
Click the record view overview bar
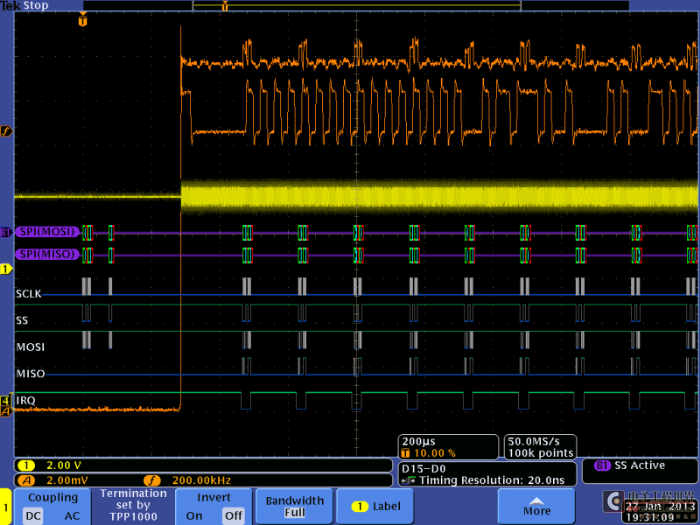coord(356,5)
